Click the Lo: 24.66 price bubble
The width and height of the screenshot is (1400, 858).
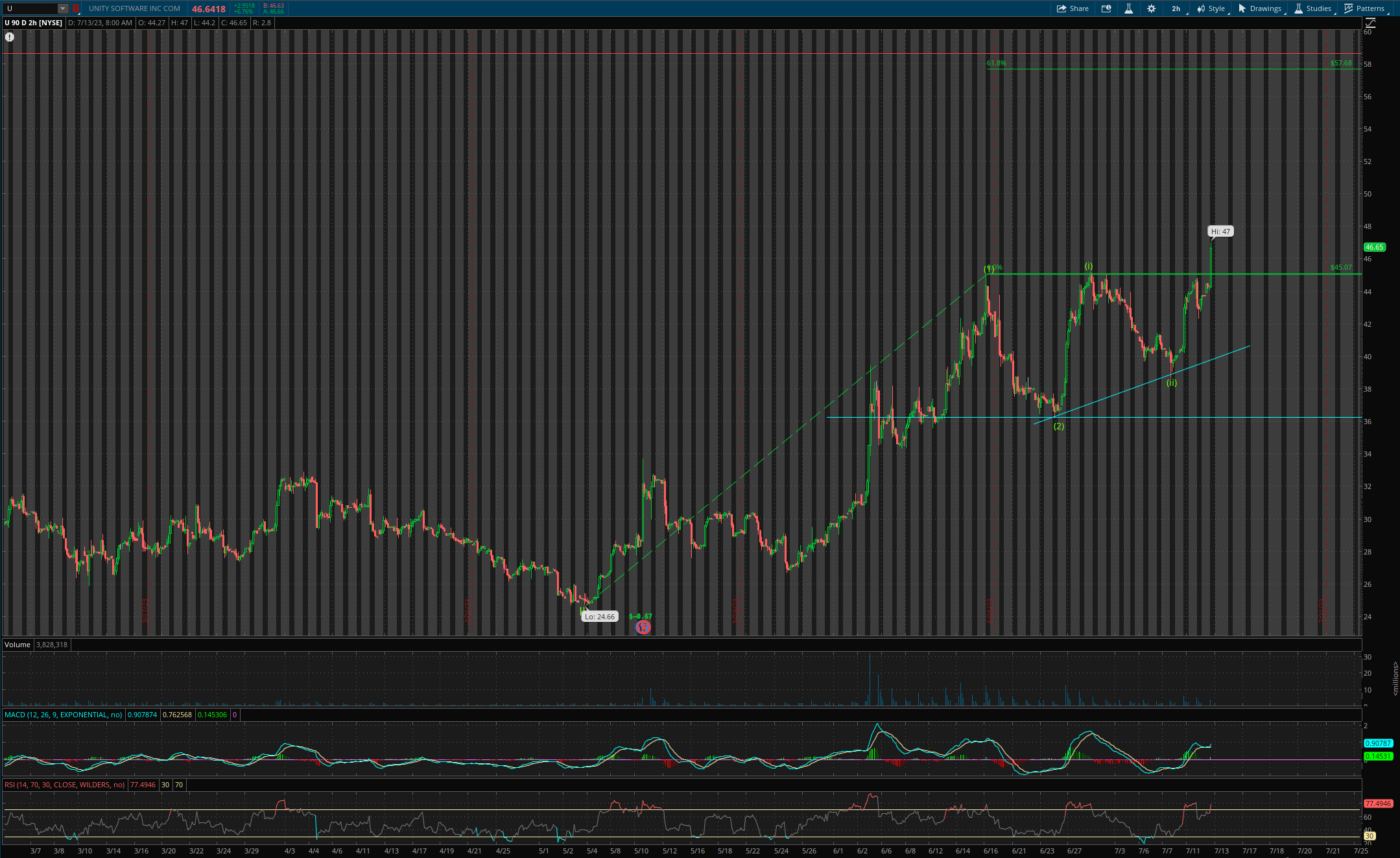coord(599,617)
